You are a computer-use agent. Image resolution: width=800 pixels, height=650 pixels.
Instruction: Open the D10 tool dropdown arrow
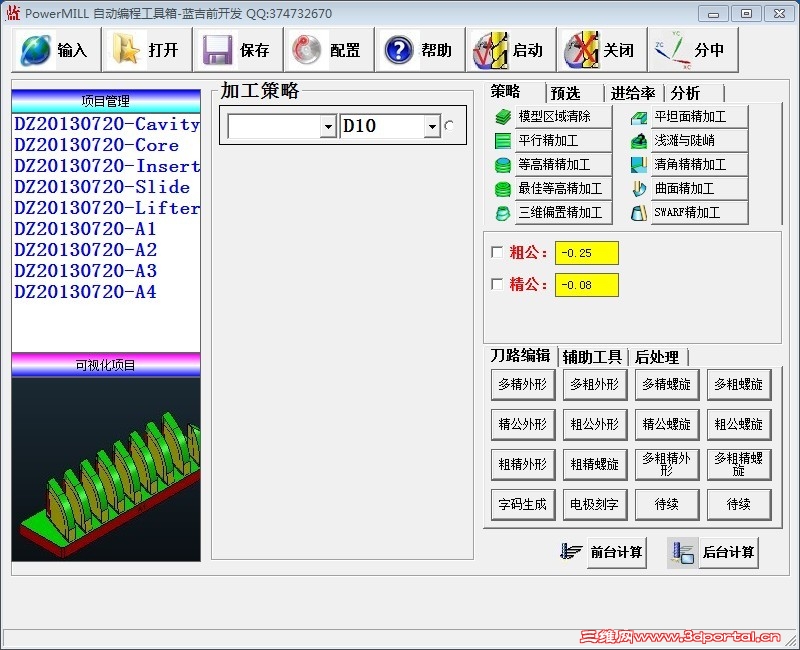(x=432, y=126)
